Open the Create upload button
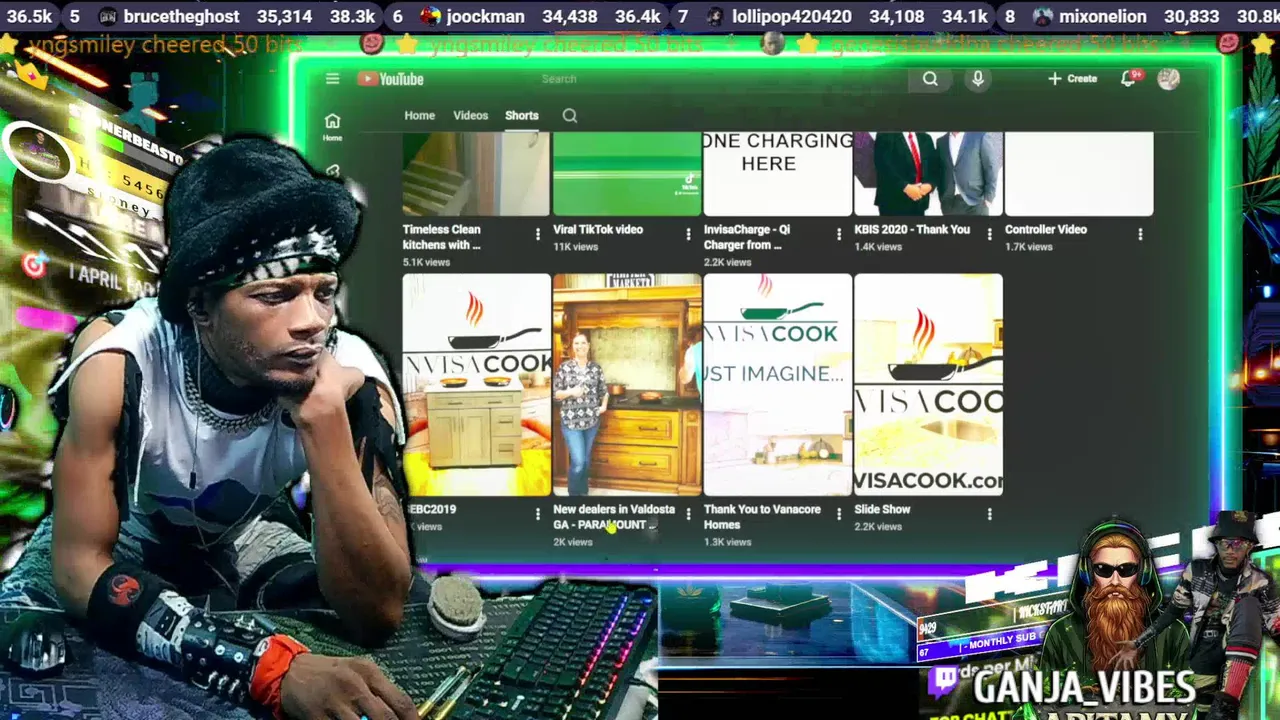 coord(1072,79)
